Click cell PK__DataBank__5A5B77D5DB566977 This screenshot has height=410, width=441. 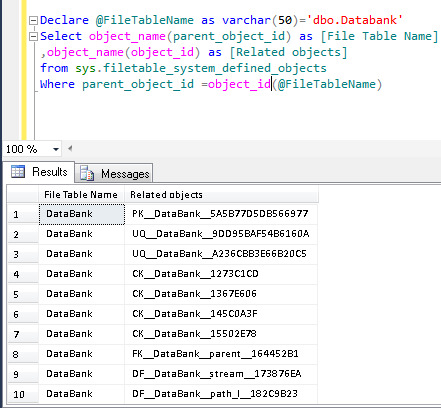tap(221, 214)
